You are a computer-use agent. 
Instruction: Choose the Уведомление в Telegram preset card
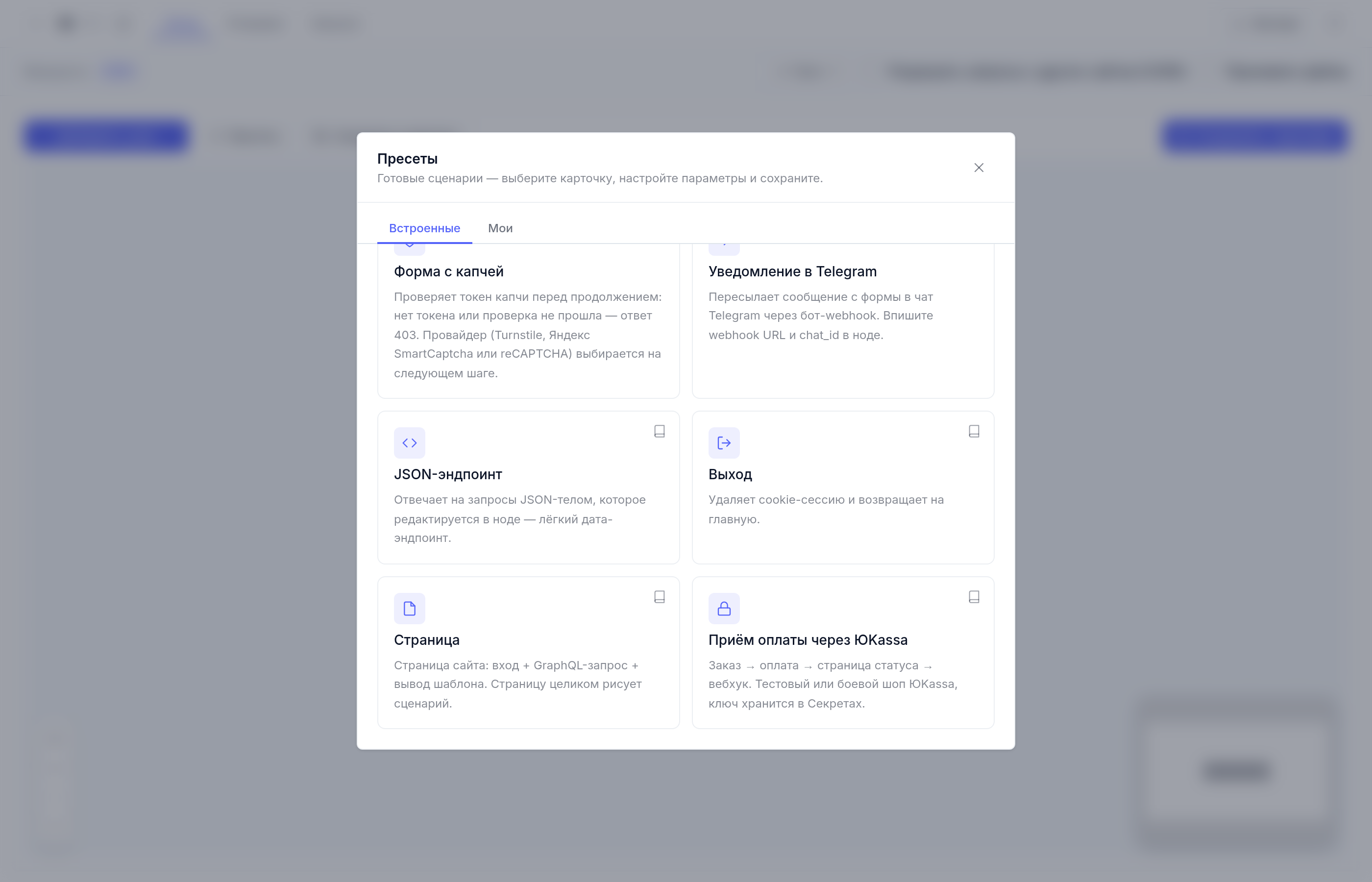843,321
